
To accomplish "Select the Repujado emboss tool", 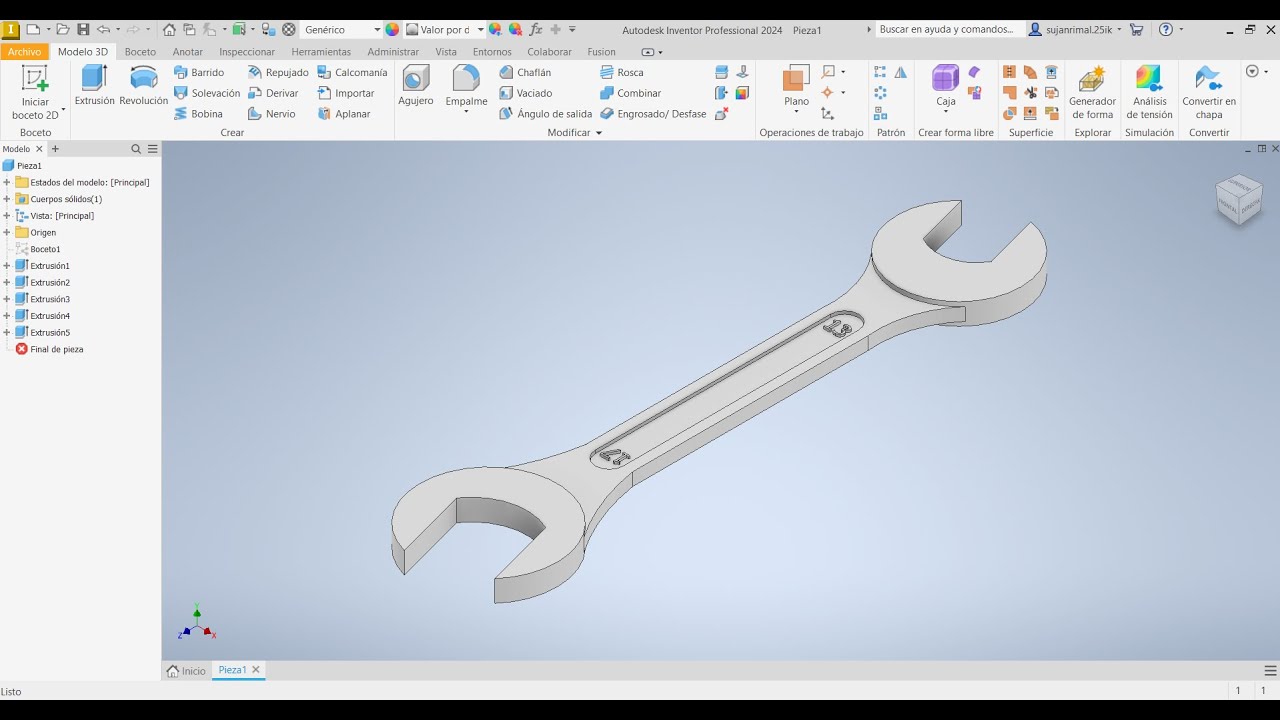I will [x=278, y=72].
